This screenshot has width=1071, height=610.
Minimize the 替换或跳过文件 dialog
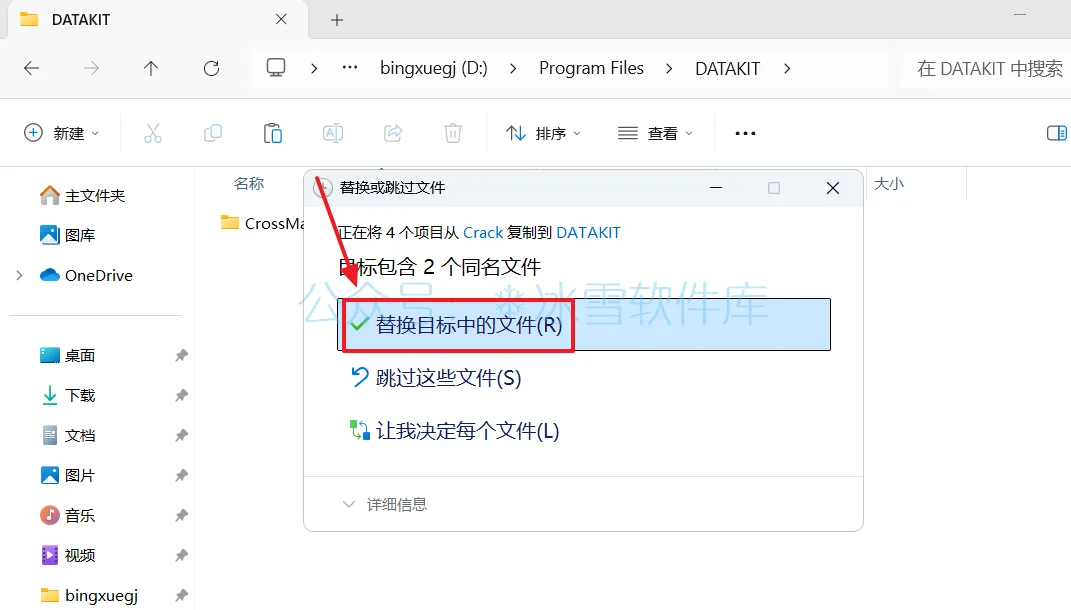716,188
